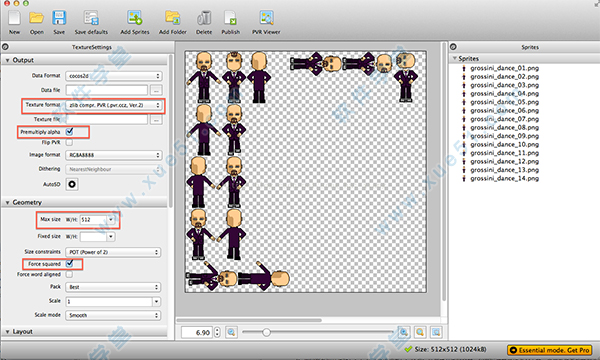Click the Add Sprites icon
The width and height of the screenshot is (600, 360).
[x=135, y=18]
